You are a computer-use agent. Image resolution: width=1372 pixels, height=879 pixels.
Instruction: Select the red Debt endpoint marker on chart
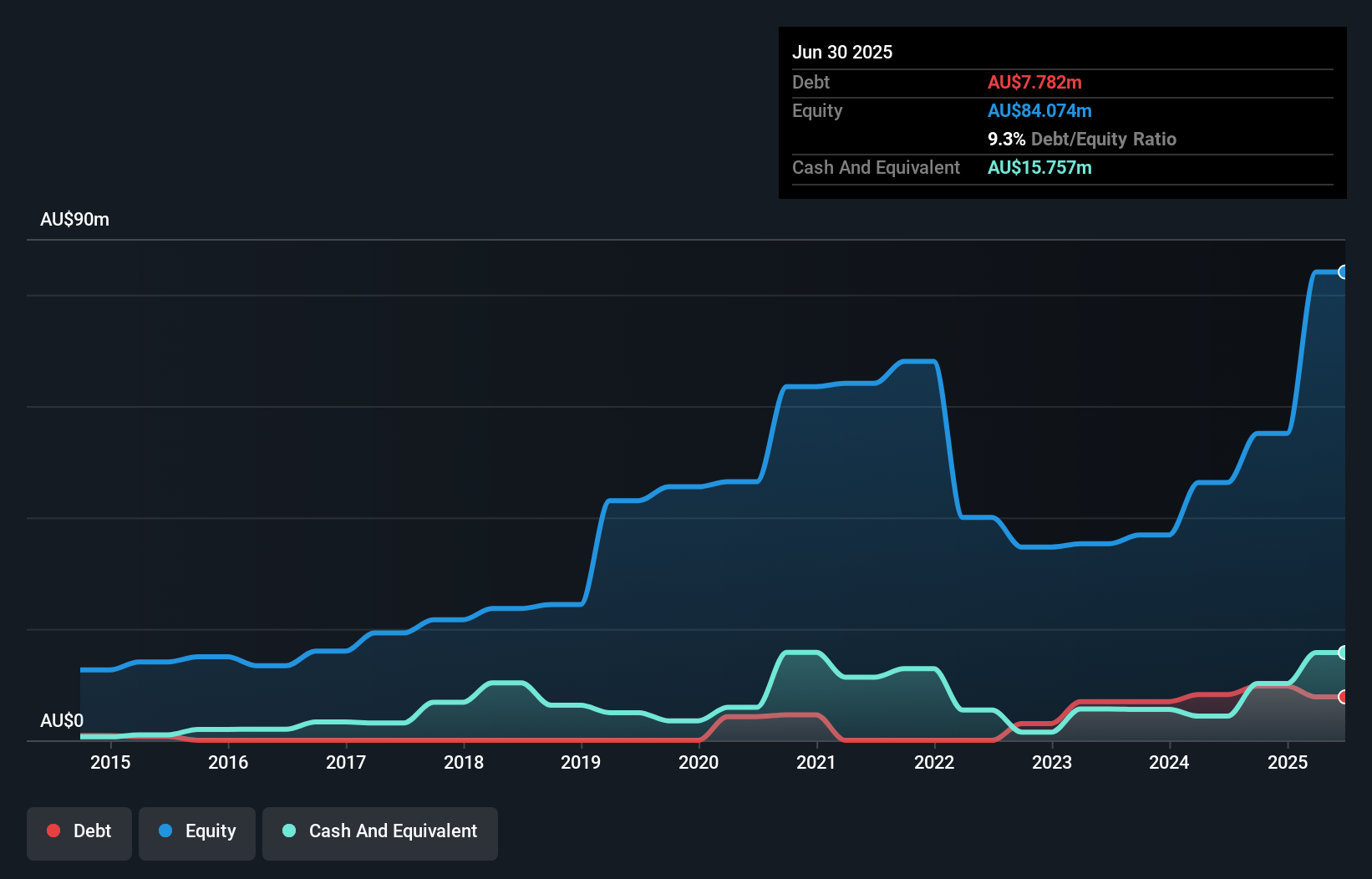click(x=1344, y=696)
